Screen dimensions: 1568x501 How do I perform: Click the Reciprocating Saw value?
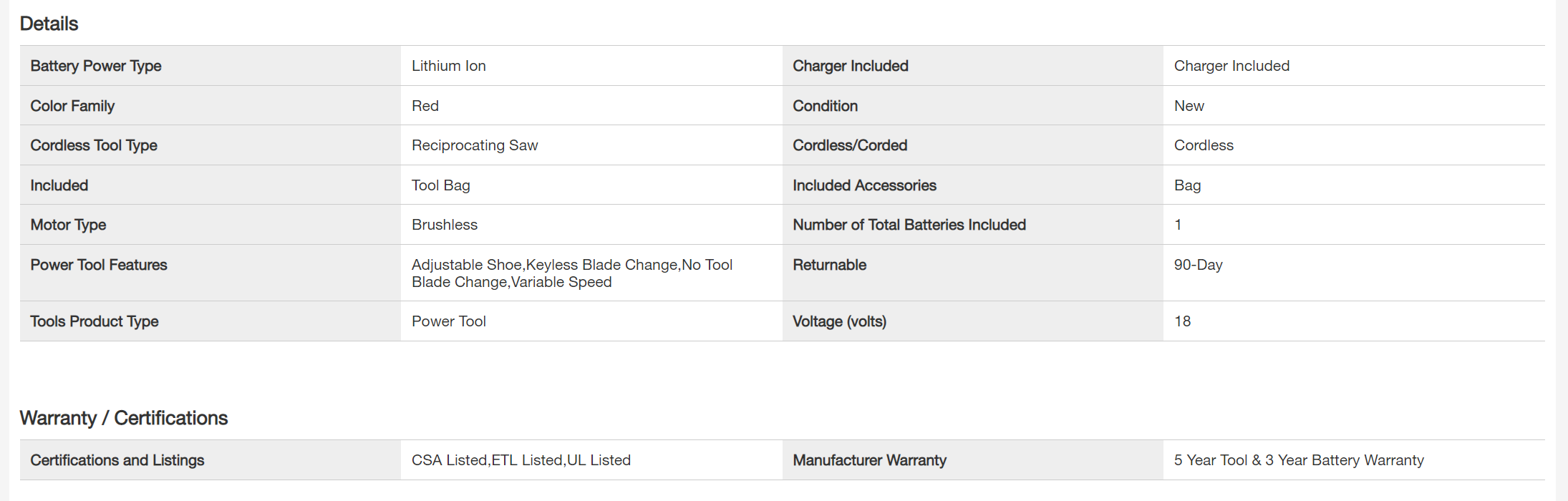474,145
